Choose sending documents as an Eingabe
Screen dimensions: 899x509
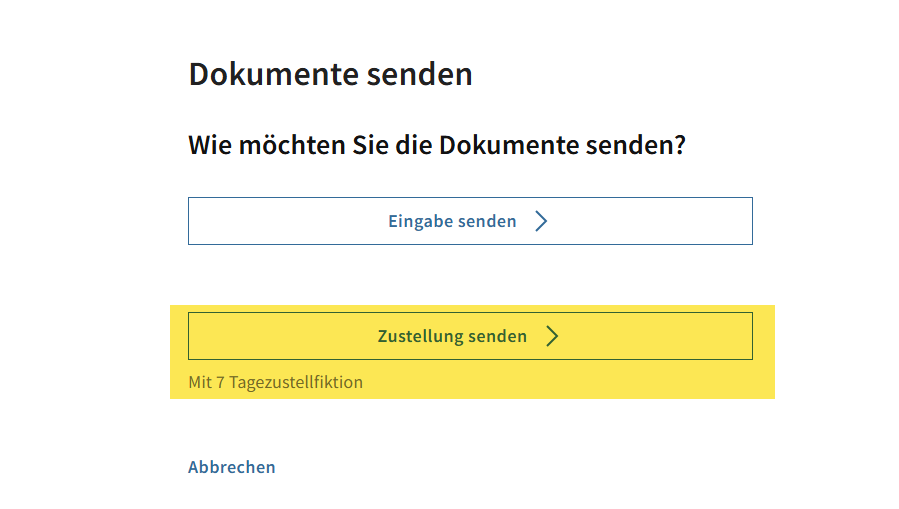[x=470, y=221]
